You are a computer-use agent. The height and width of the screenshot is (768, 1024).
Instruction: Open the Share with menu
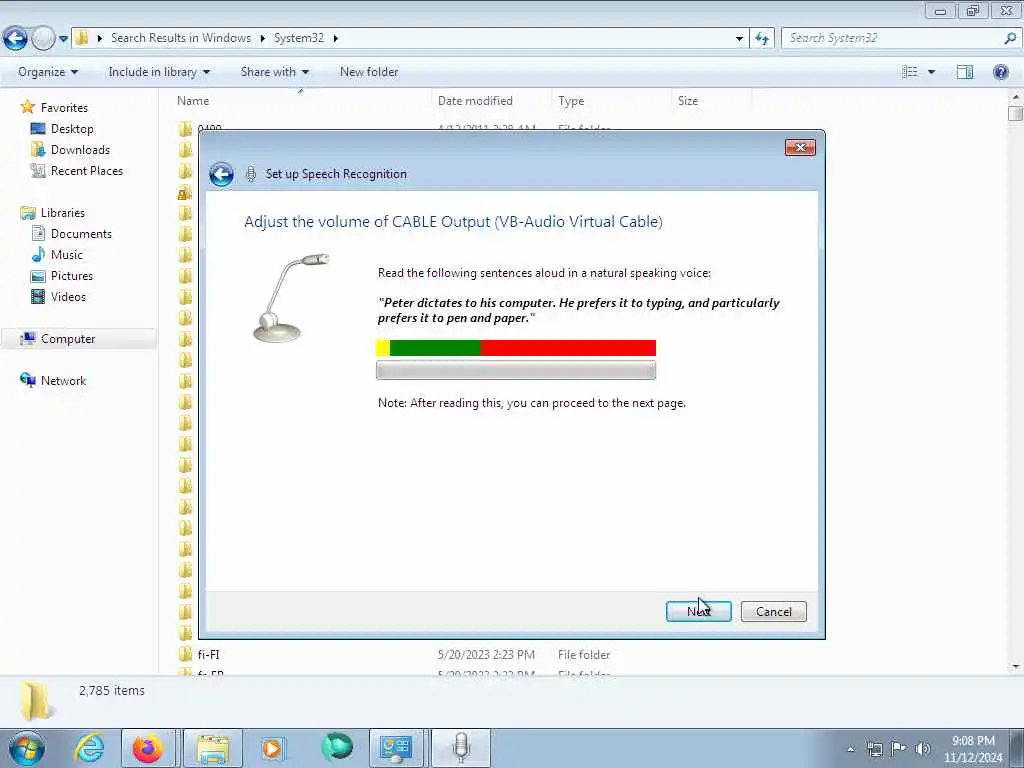[274, 72]
